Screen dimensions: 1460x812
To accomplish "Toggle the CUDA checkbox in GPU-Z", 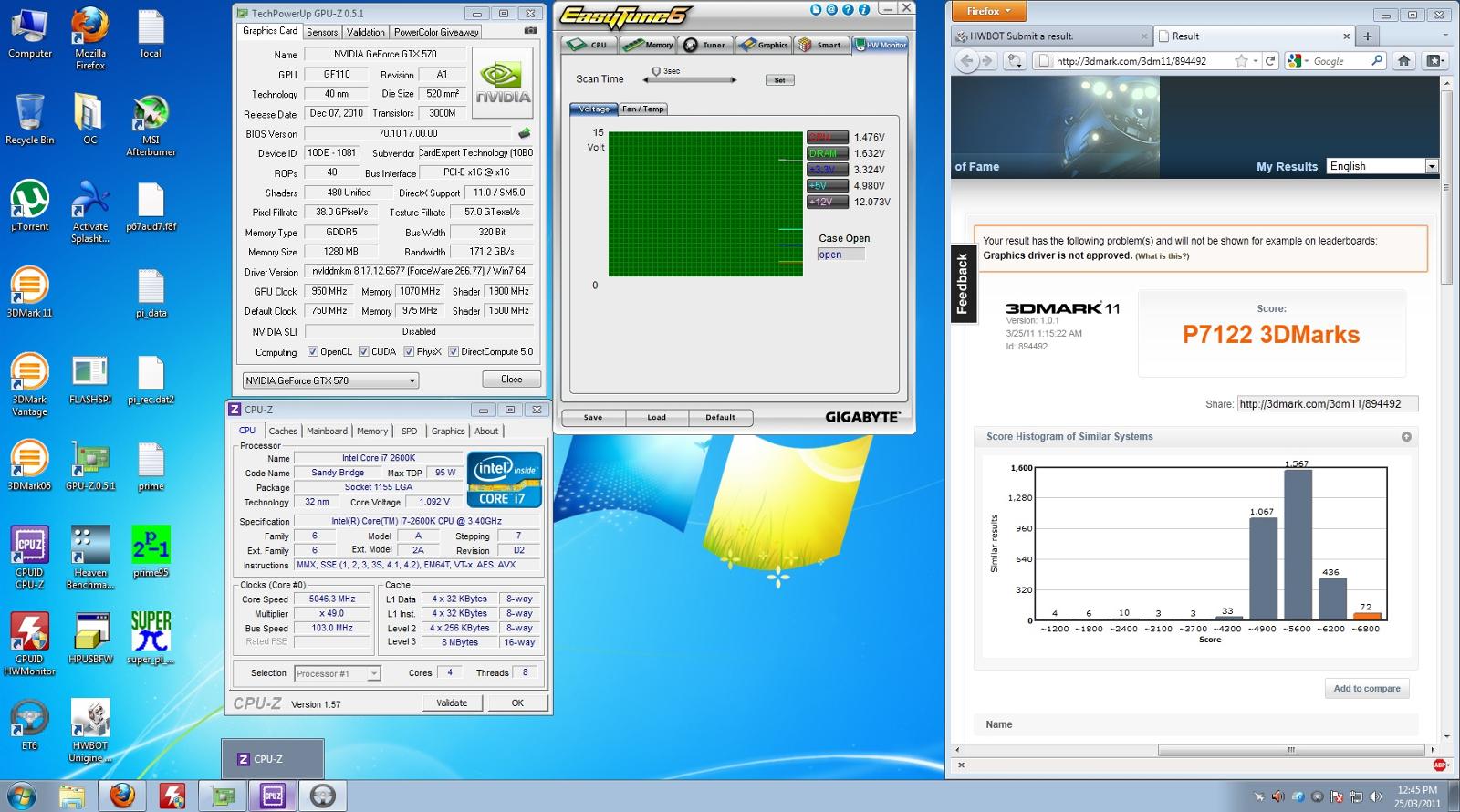I will click(363, 351).
